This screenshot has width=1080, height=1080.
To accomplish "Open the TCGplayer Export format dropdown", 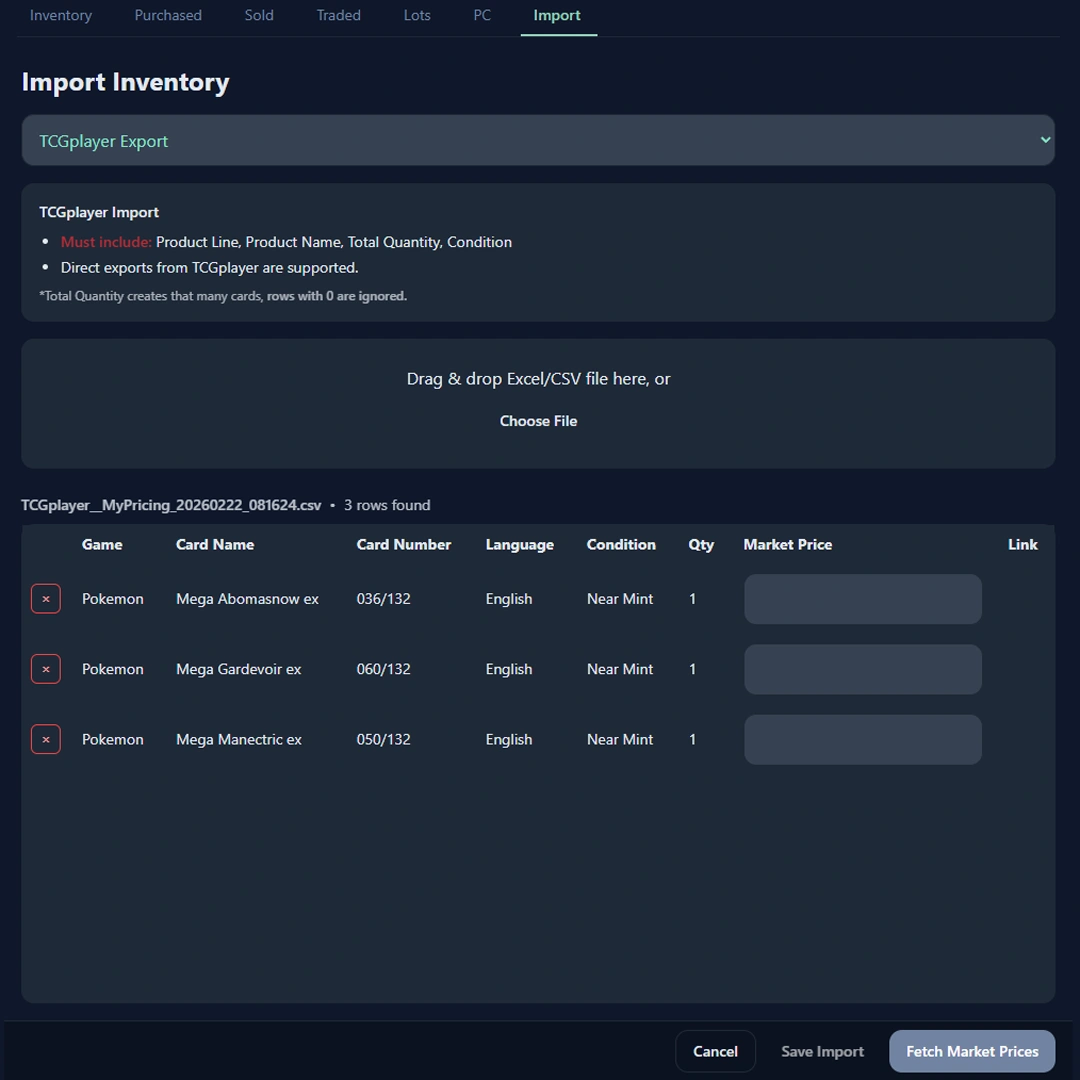I will tap(538, 141).
